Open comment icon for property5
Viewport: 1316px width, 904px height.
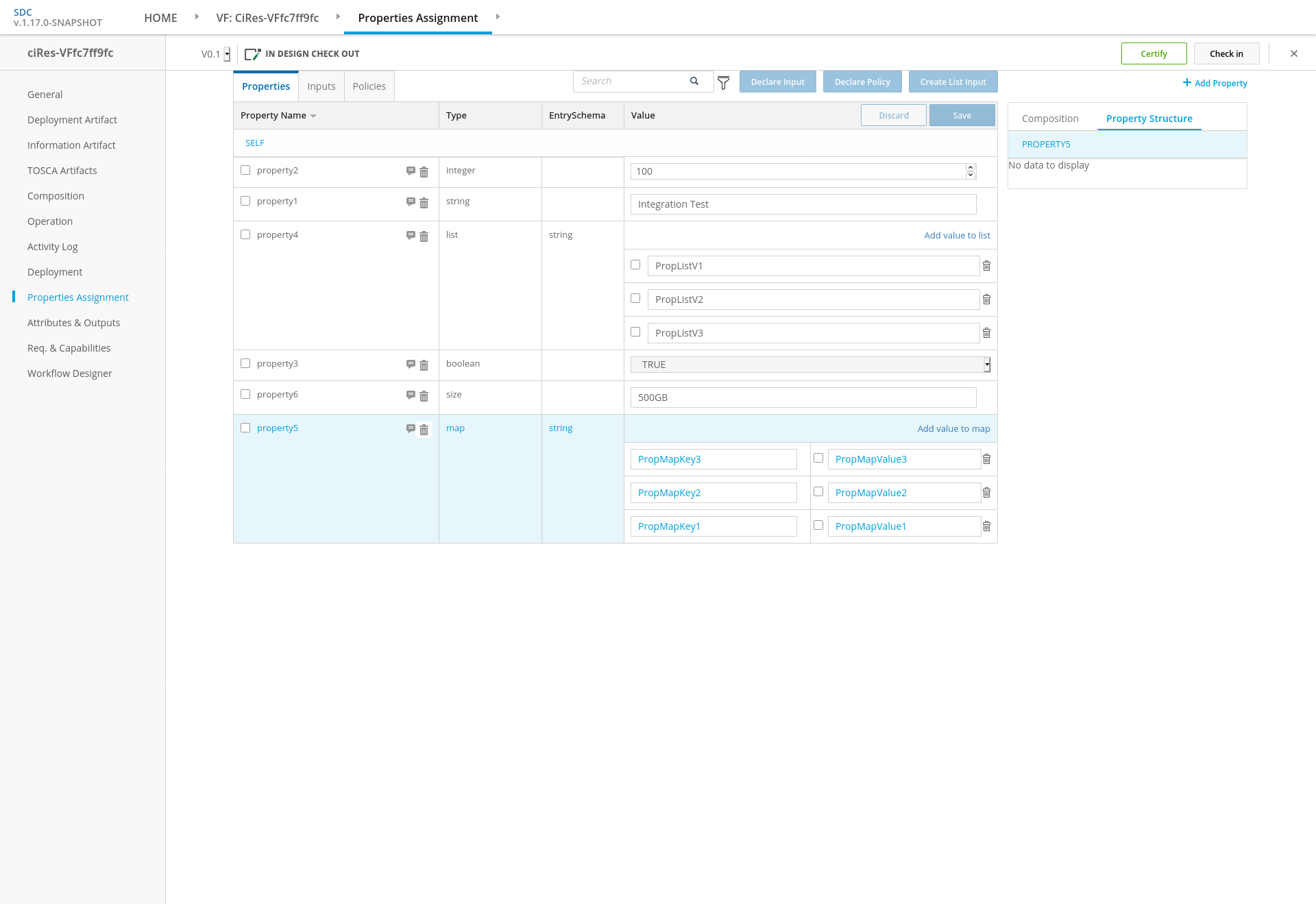tap(411, 429)
